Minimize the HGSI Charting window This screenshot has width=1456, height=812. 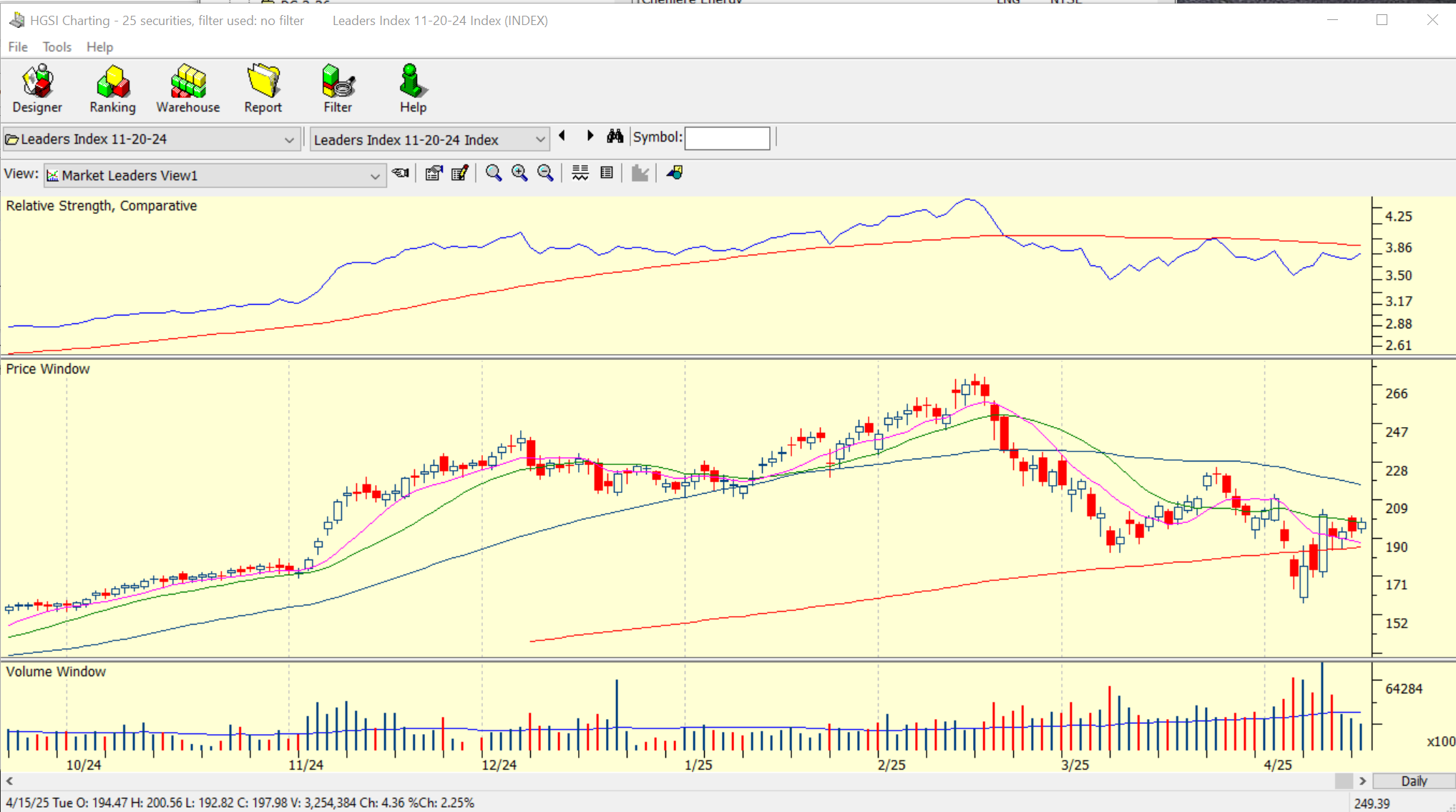(x=1332, y=20)
